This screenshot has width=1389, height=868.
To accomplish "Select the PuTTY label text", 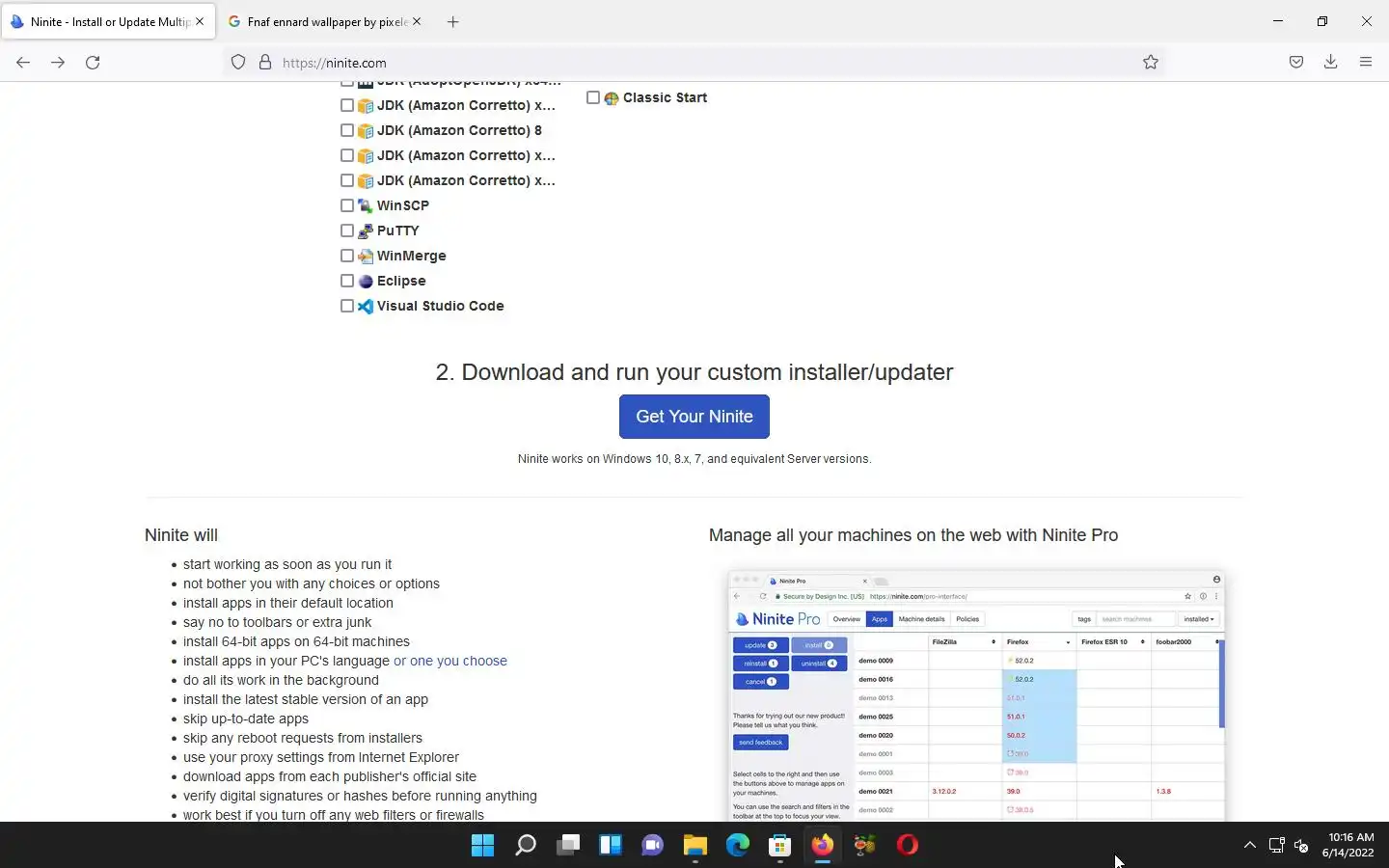I will (x=397, y=231).
